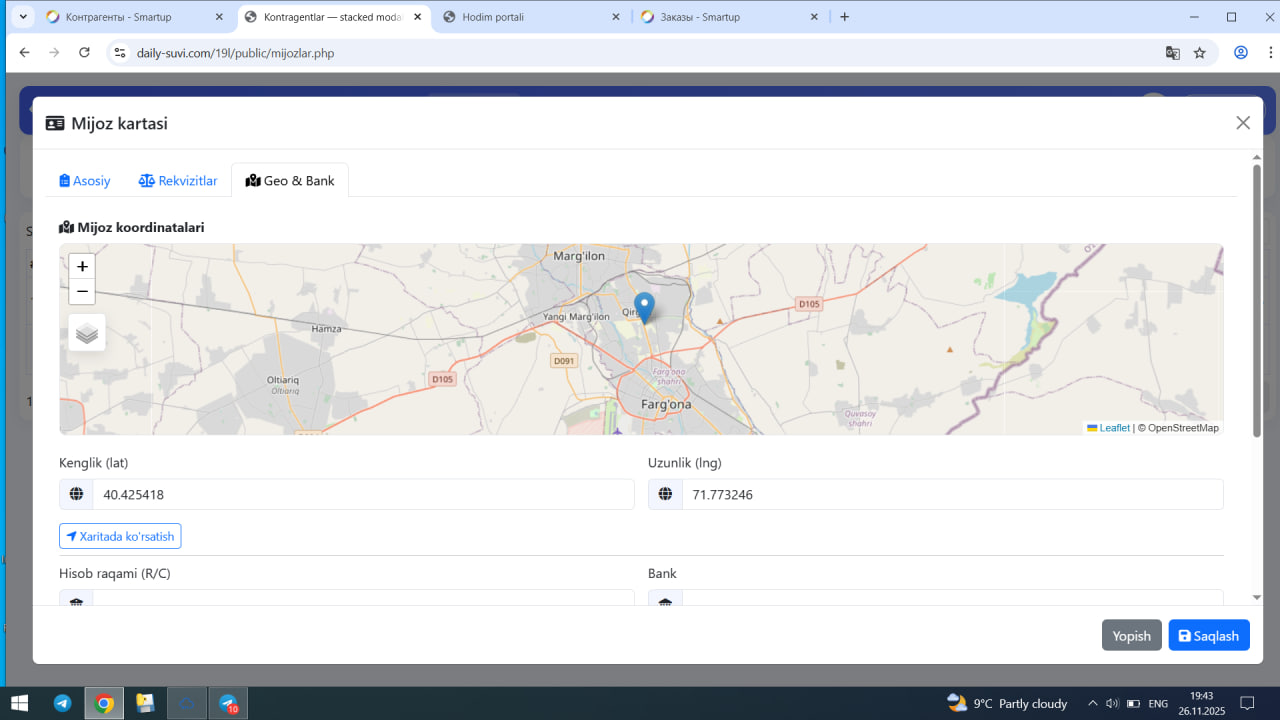The width and height of the screenshot is (1280, 720).
Task: Expand the Chrome tab search dropdown
Action: pyautogui.click(x=23, y=17)
